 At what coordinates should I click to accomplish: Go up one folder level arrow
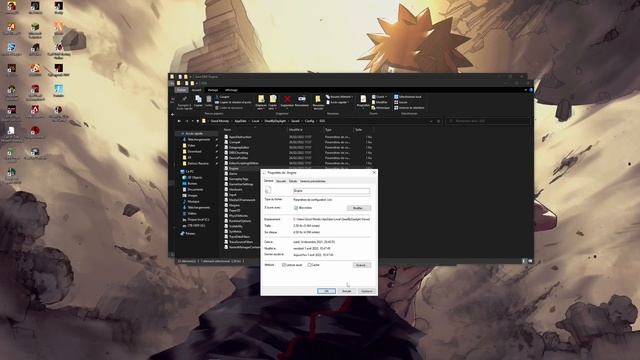(198, 121)
